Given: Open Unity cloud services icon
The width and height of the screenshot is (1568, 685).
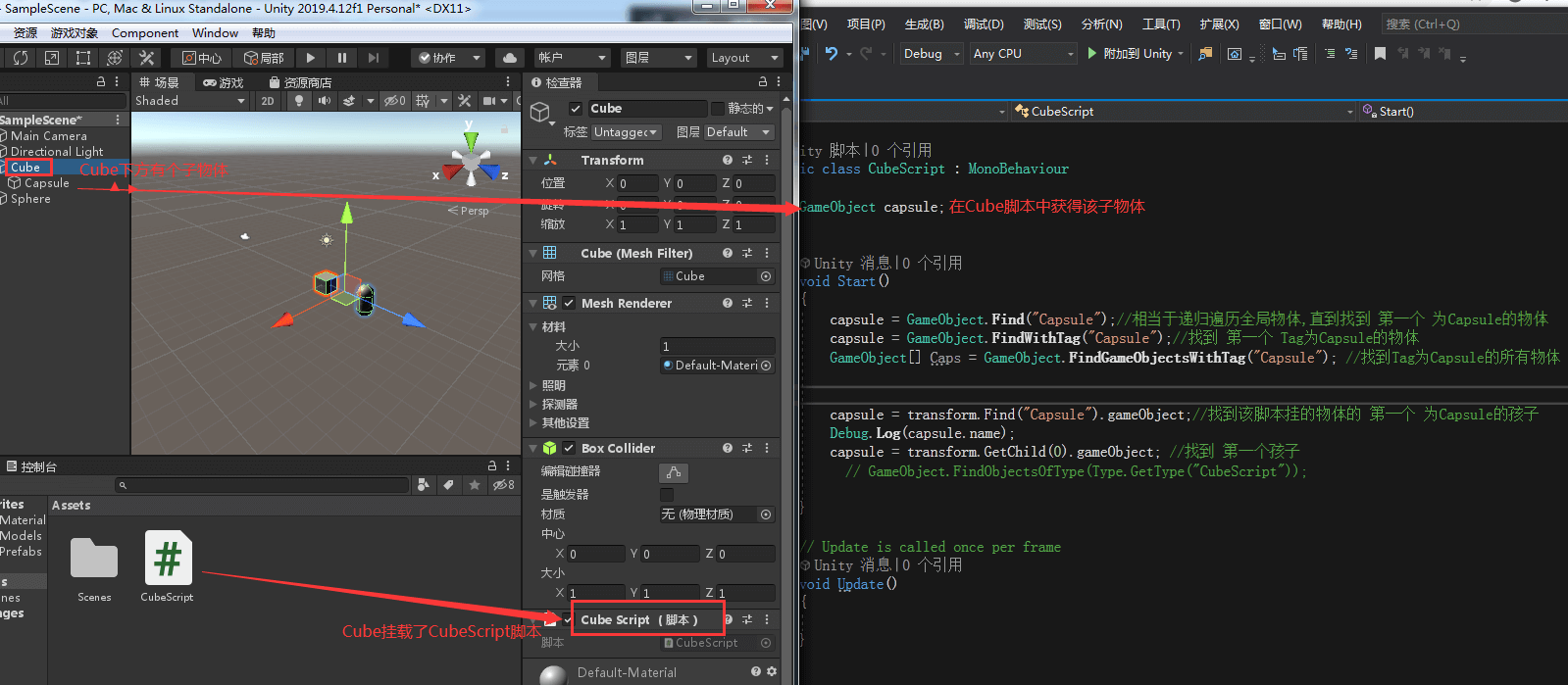Looking at the screenshot, I should [509, 58].
